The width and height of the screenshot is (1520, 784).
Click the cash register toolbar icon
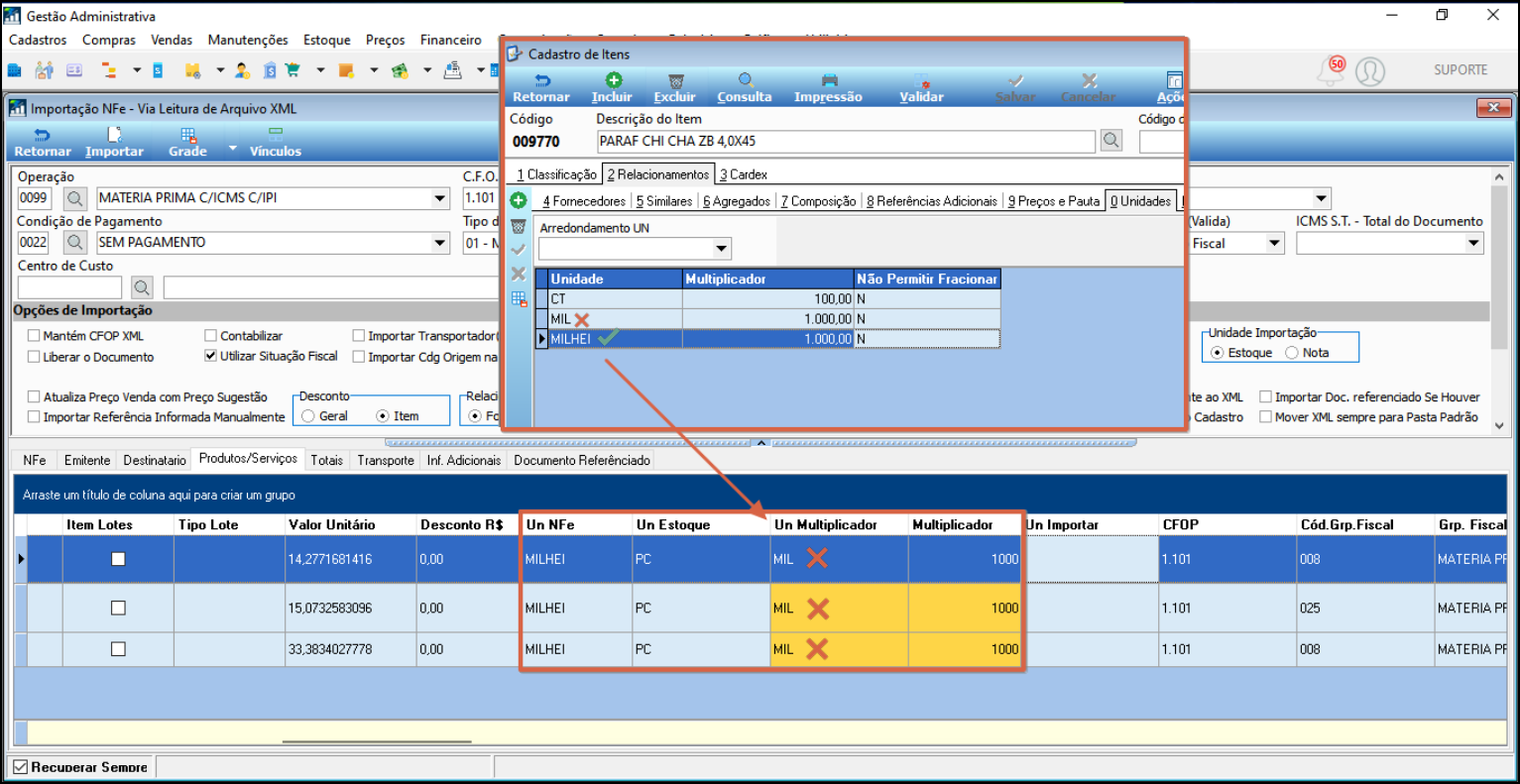point(453,70)
